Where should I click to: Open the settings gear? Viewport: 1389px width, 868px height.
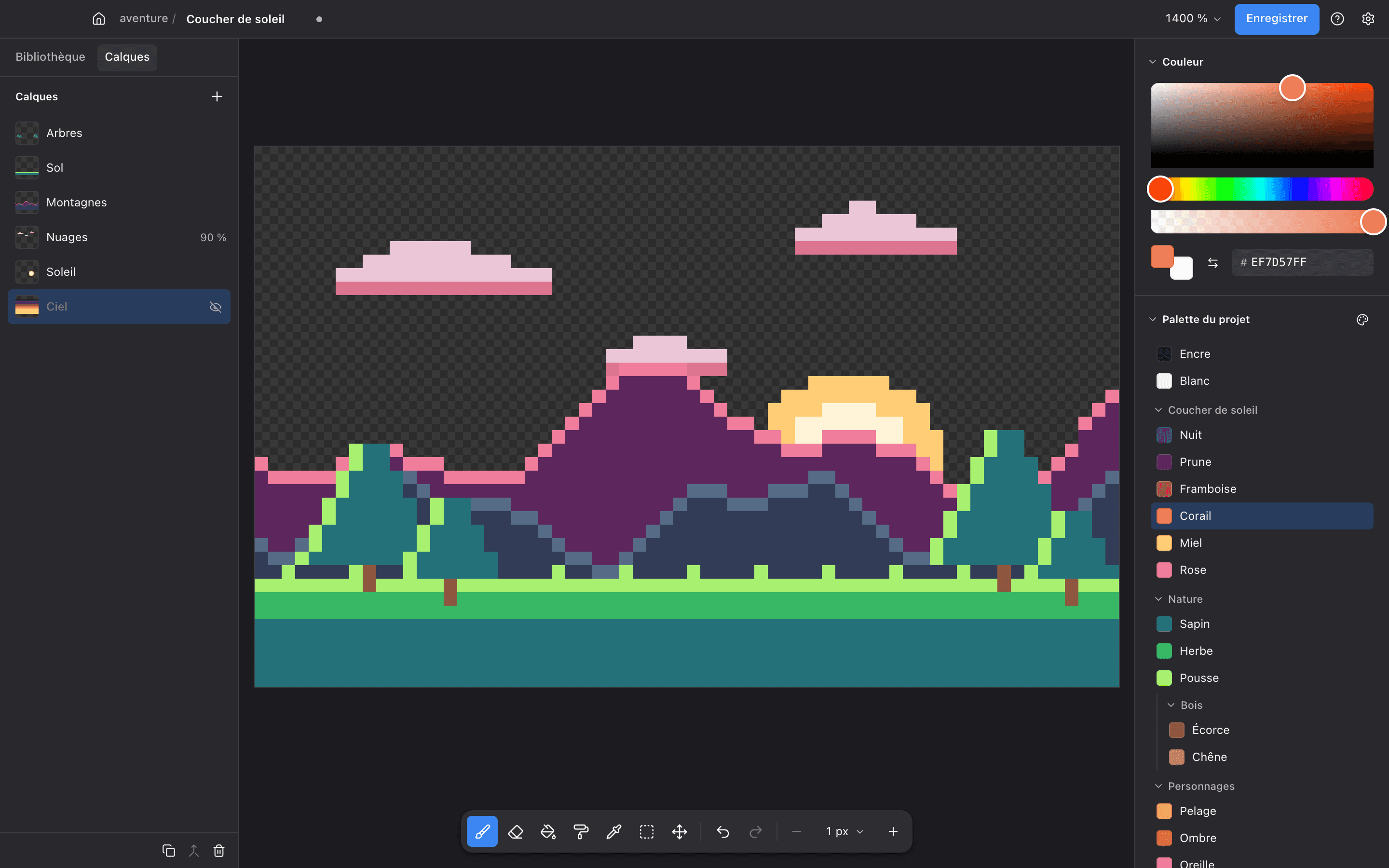pyautogui.click(x=1368, y=19)
